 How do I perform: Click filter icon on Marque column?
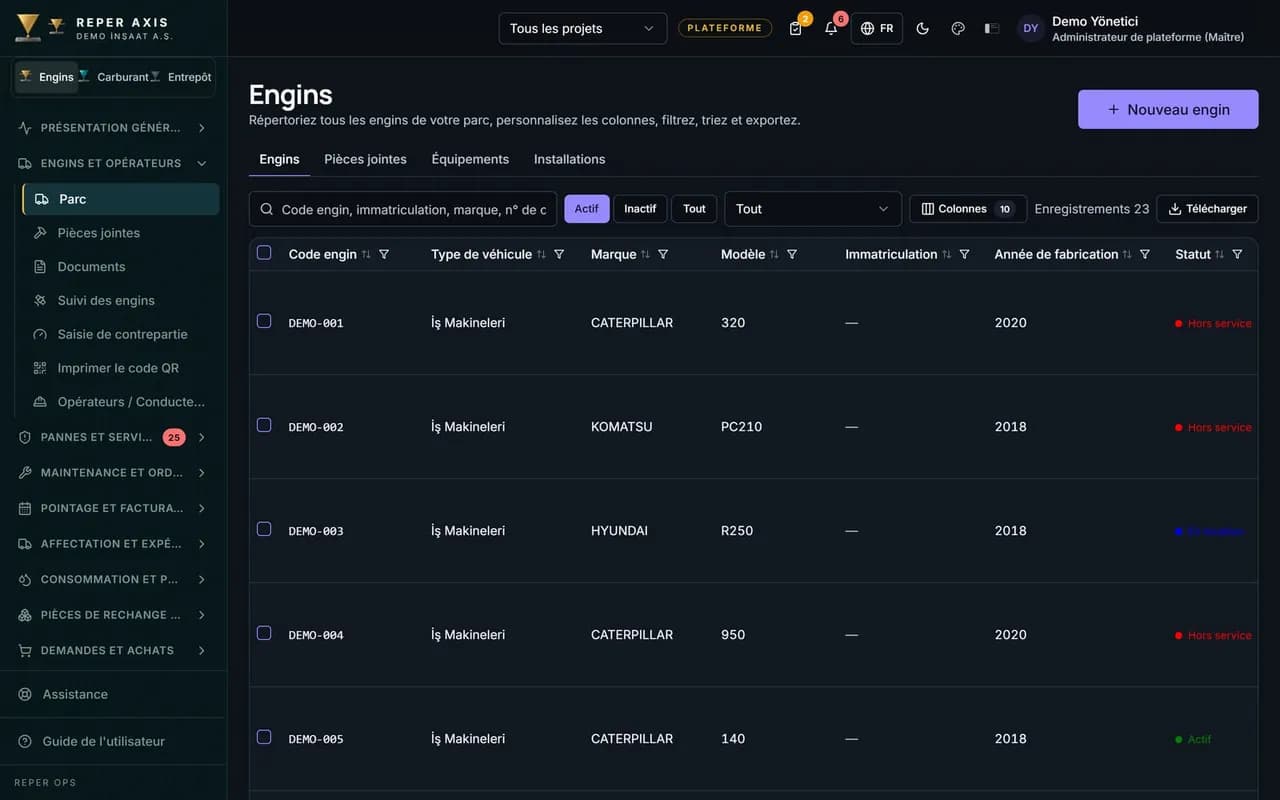click(x=663, y=254)
